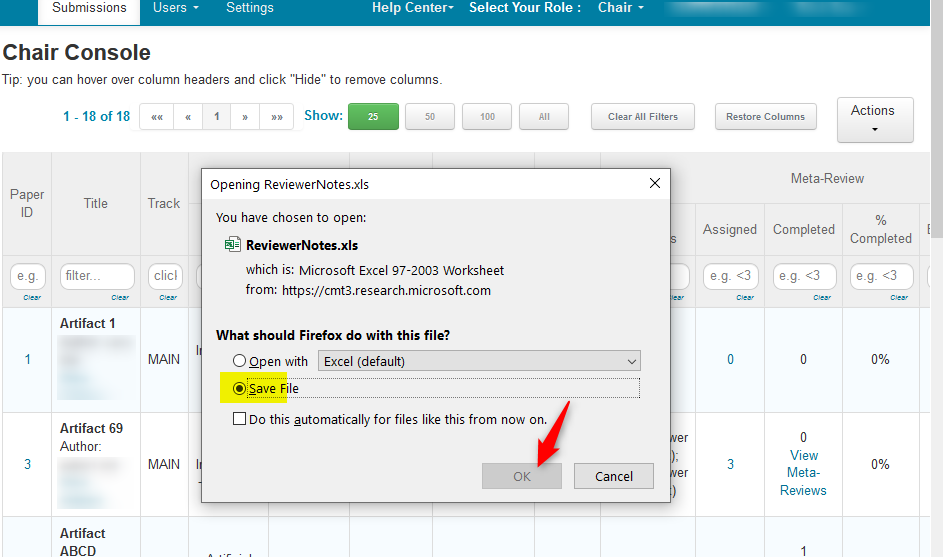Open the Chair role dropdown
Screen dimensions: 943x557
[621, 8]
